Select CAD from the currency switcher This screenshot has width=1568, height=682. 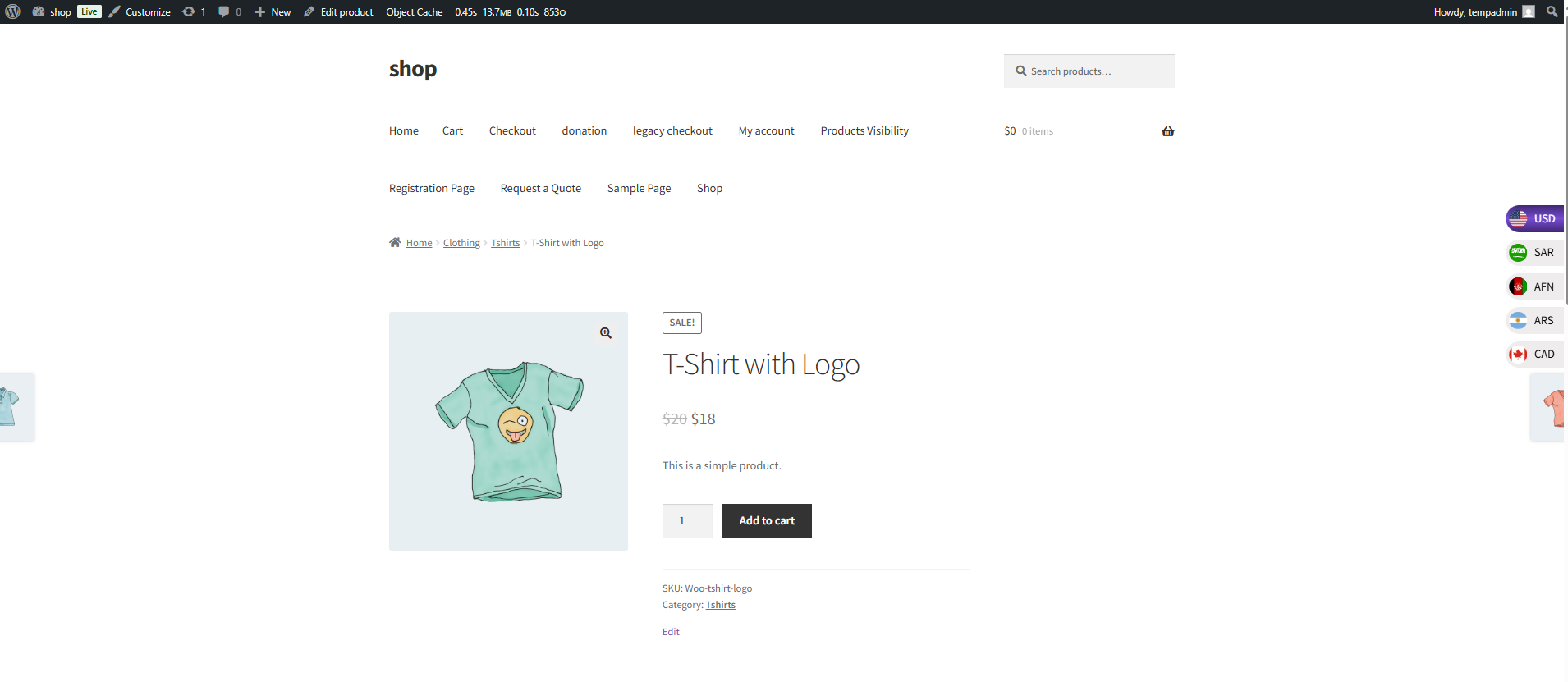pyautogui.click(x=1534, y=355)
